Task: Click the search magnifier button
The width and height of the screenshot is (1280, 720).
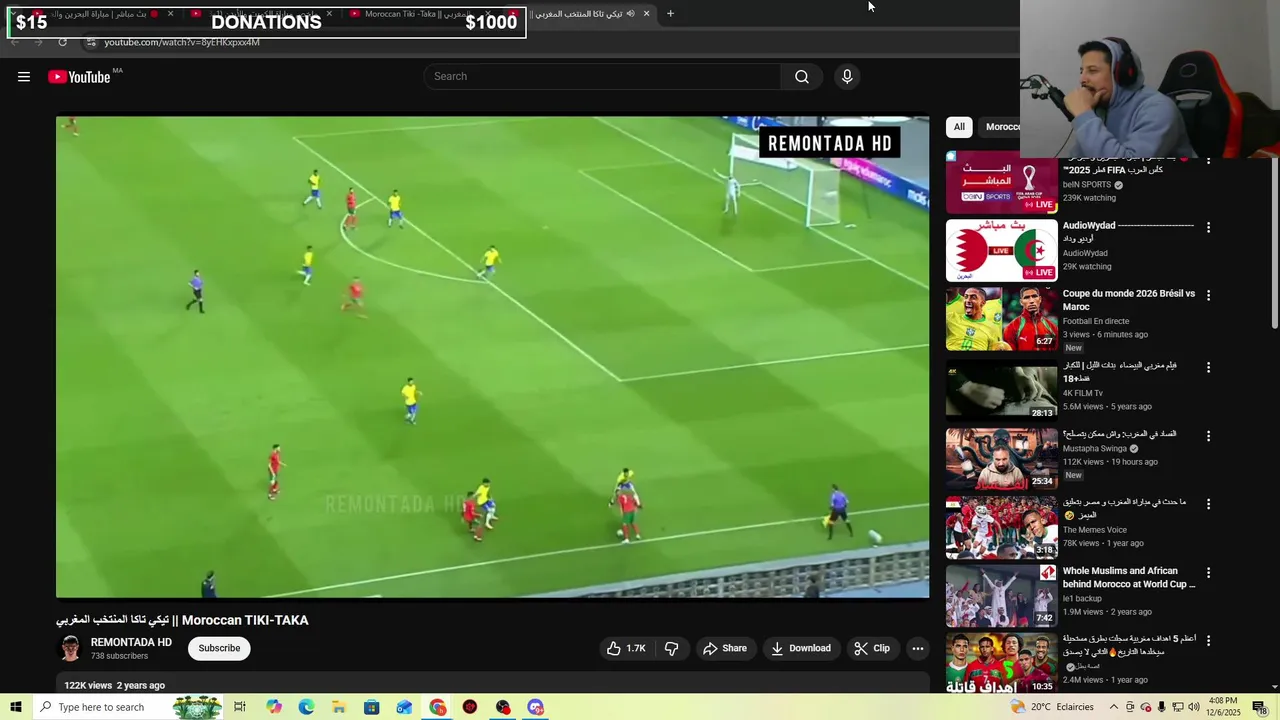Action: point(802,77)
